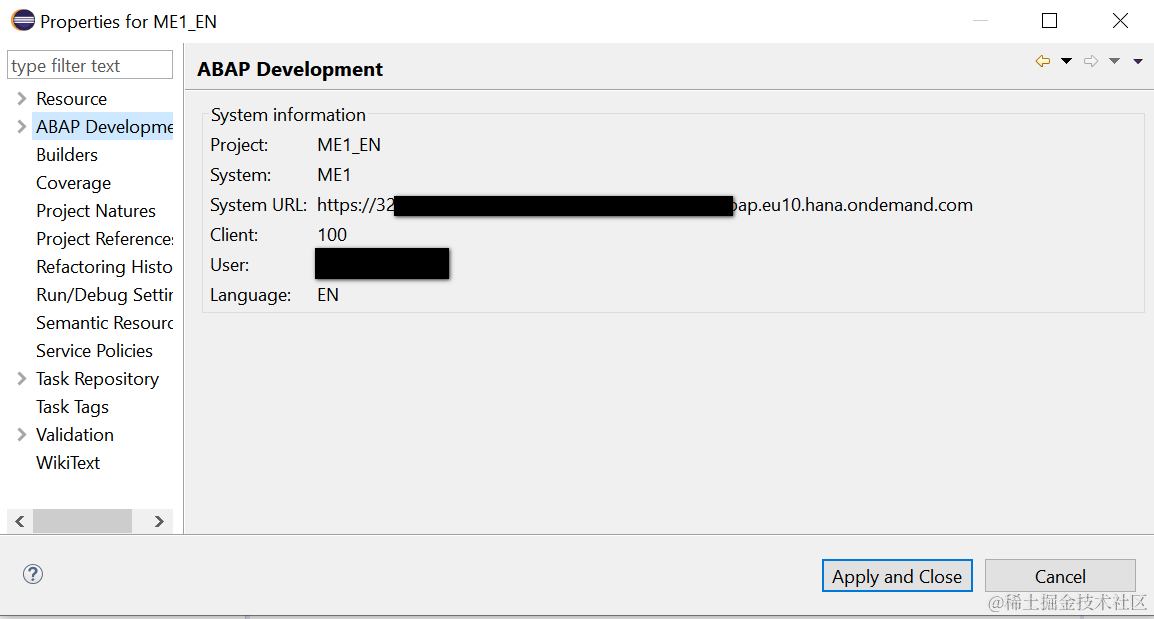Click the tree scrollbar right arrow
1154x619 pixels.
pyautogui.click(x=159, y=521)
